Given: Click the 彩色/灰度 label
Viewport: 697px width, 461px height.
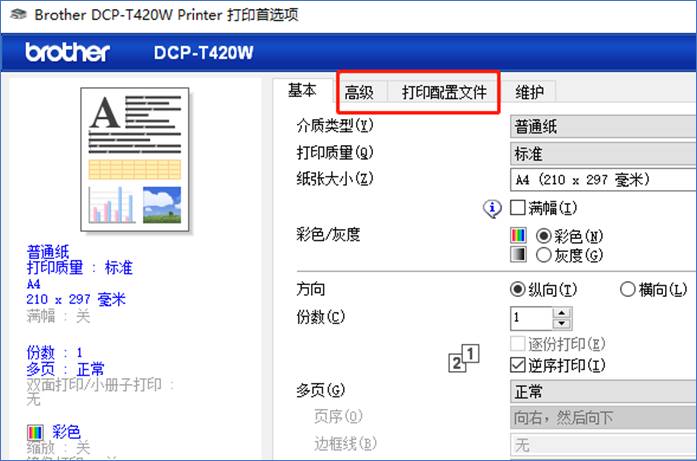Looking at the screenshot, I should click(328, 234).
